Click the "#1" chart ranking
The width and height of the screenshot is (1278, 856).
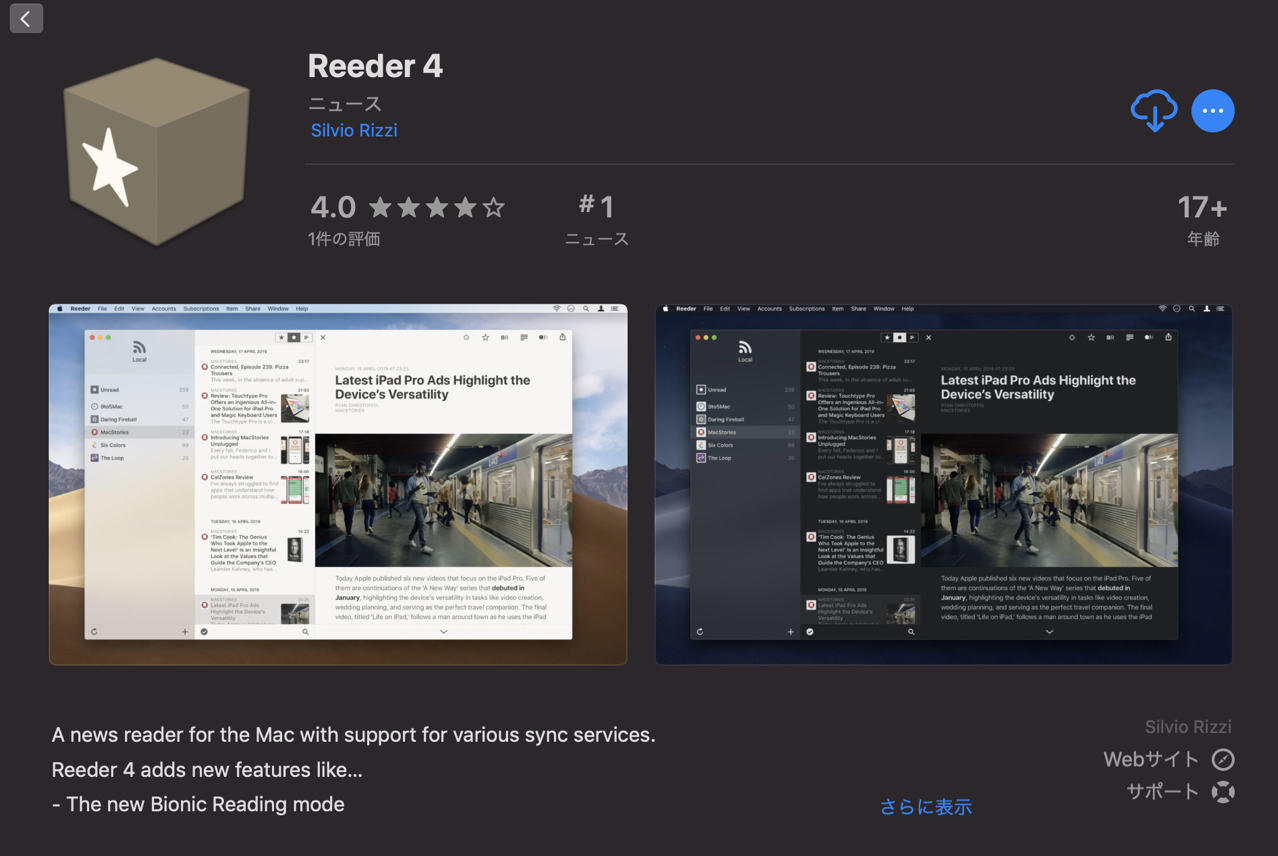pyautogui.click(x=596, y=206)
